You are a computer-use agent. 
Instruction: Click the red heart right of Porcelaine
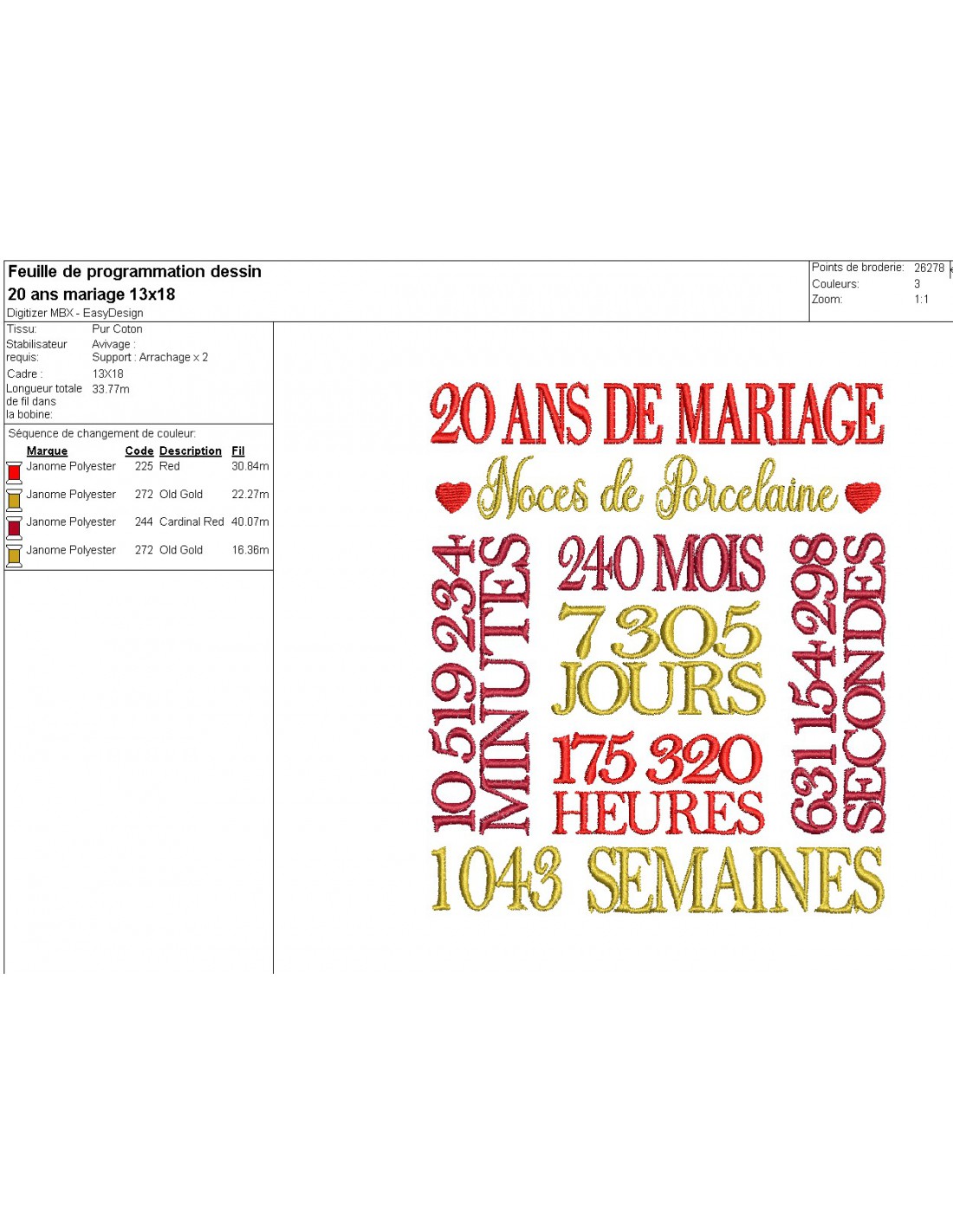(862, 496)
